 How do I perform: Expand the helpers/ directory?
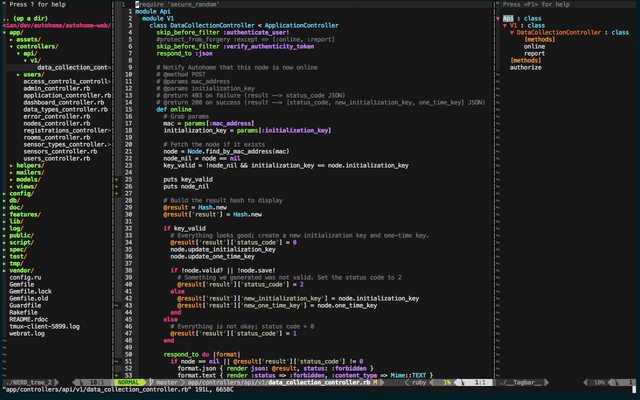(x=11, y=166)
